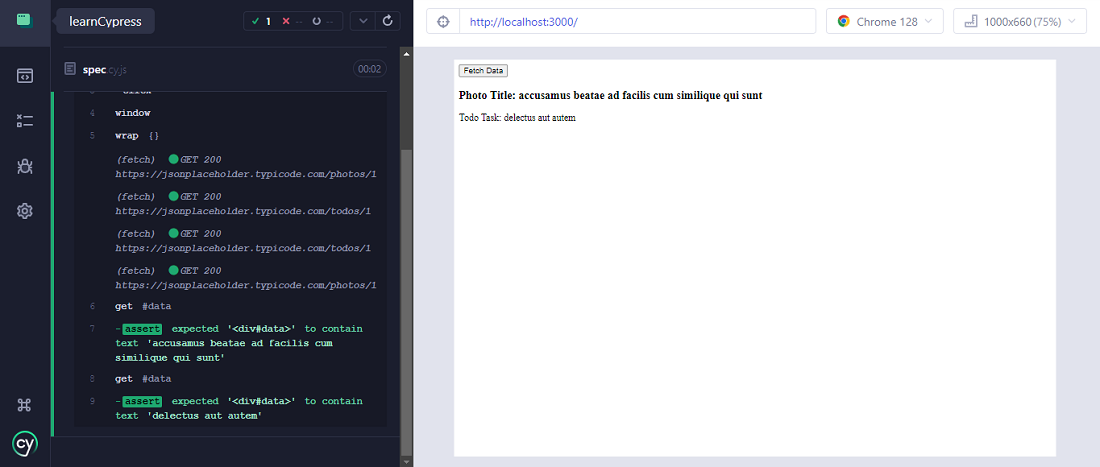Click the learnCypress project label
Image resolution: width=1100 pixels, height=467 pixels.
[x=105, y=22]
